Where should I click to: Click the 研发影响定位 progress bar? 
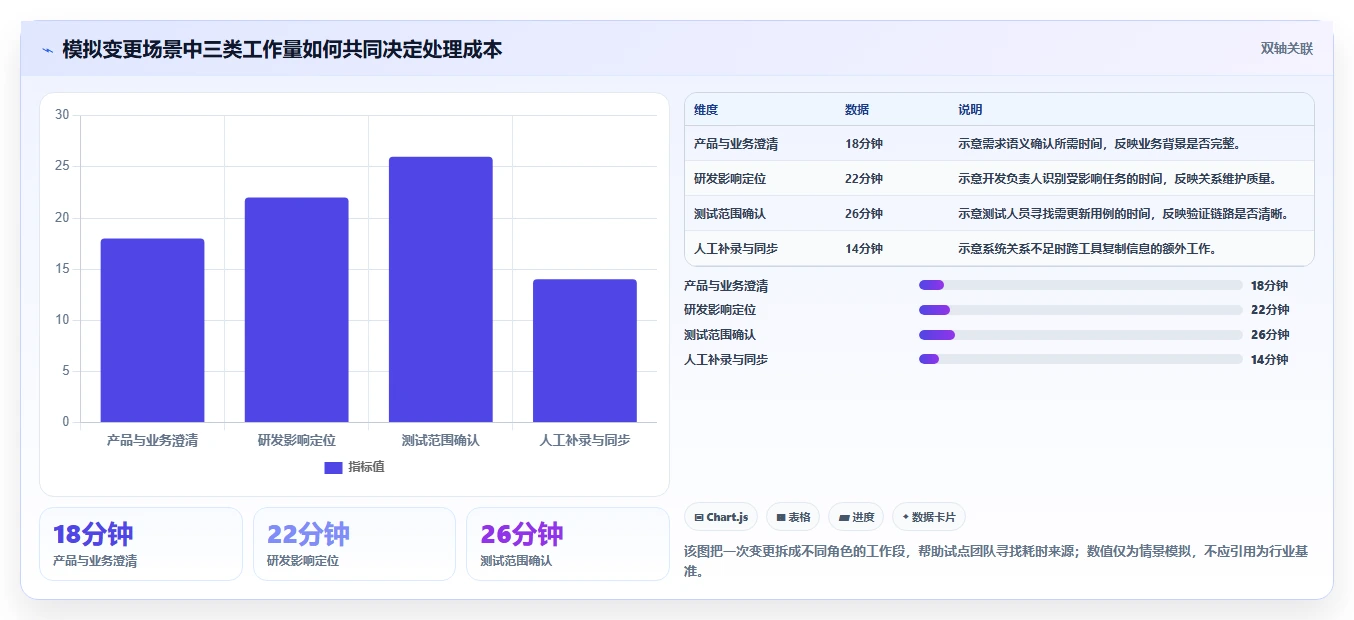point(1080,310)
